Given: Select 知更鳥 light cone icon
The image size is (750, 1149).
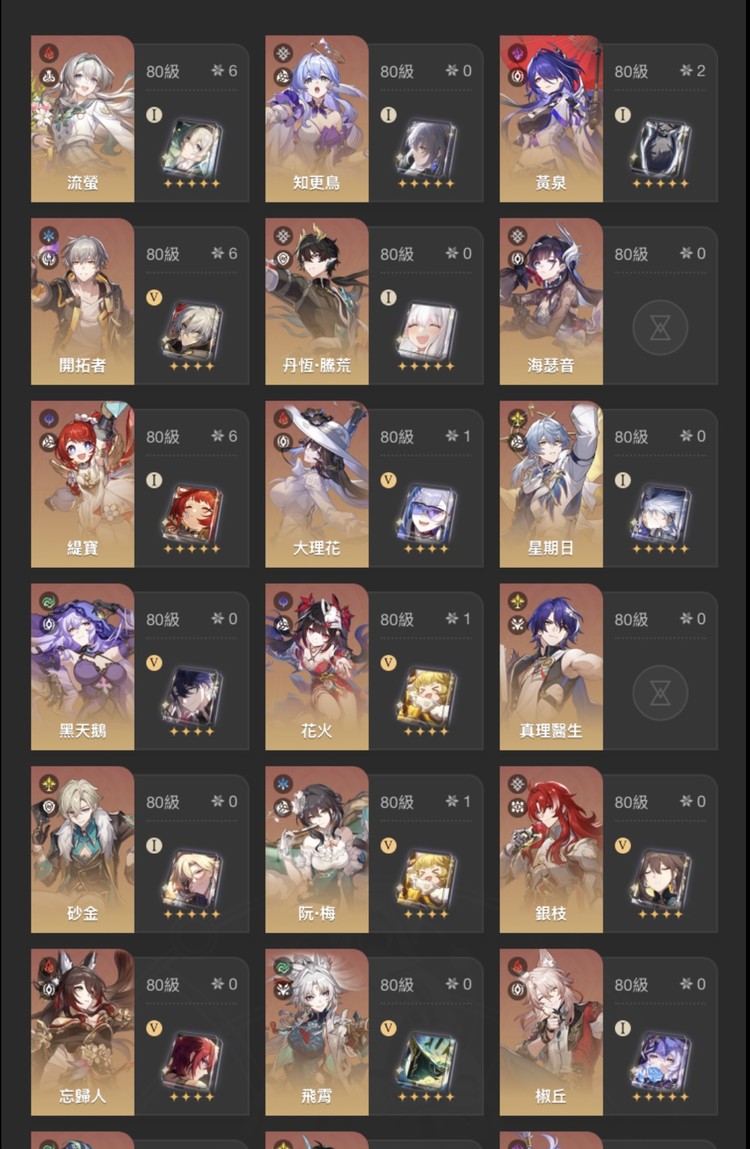Looking at the screenshot, I should point(426,149).
